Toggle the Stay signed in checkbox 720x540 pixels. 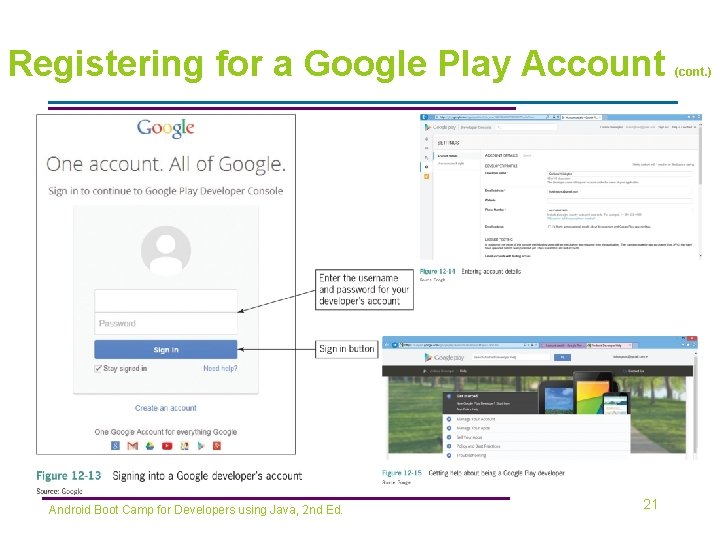point(98,368)
